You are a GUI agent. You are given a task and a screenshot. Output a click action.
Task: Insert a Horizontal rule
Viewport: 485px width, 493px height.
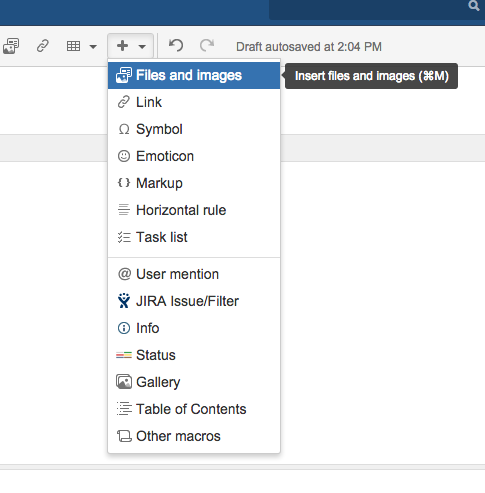point(194,210)
